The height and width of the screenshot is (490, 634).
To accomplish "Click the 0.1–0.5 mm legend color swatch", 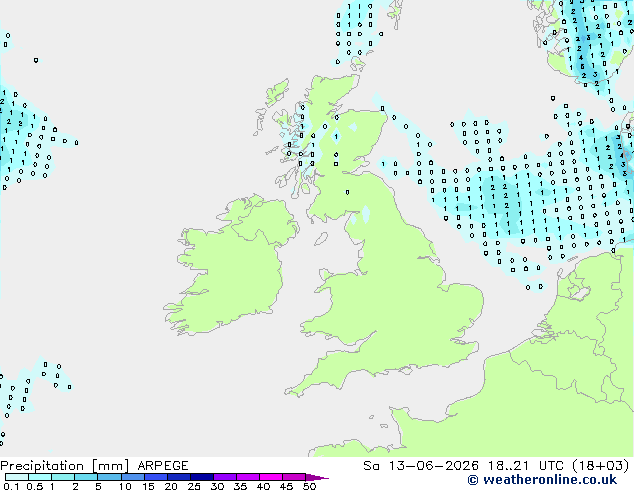I will (x=17, y=477).
